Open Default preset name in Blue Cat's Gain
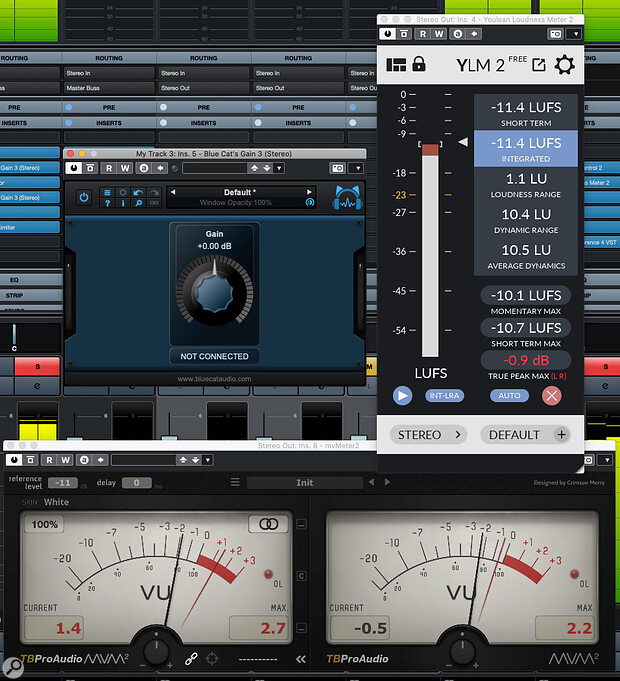Viewport: 620px width, 681px height. point(240,192)
